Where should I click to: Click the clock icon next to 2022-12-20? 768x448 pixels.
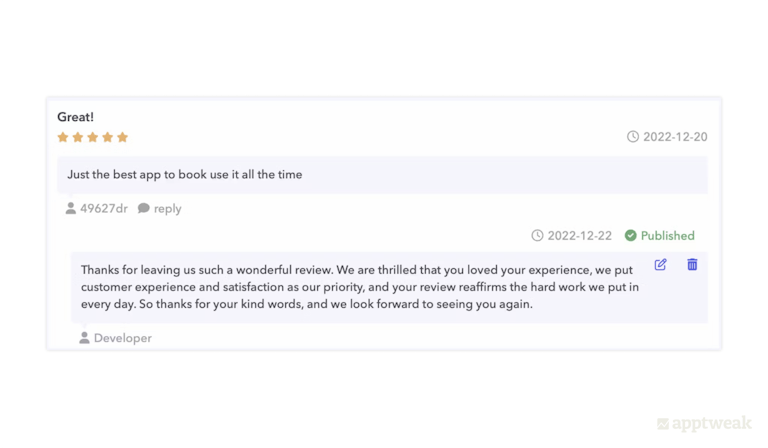633,137
